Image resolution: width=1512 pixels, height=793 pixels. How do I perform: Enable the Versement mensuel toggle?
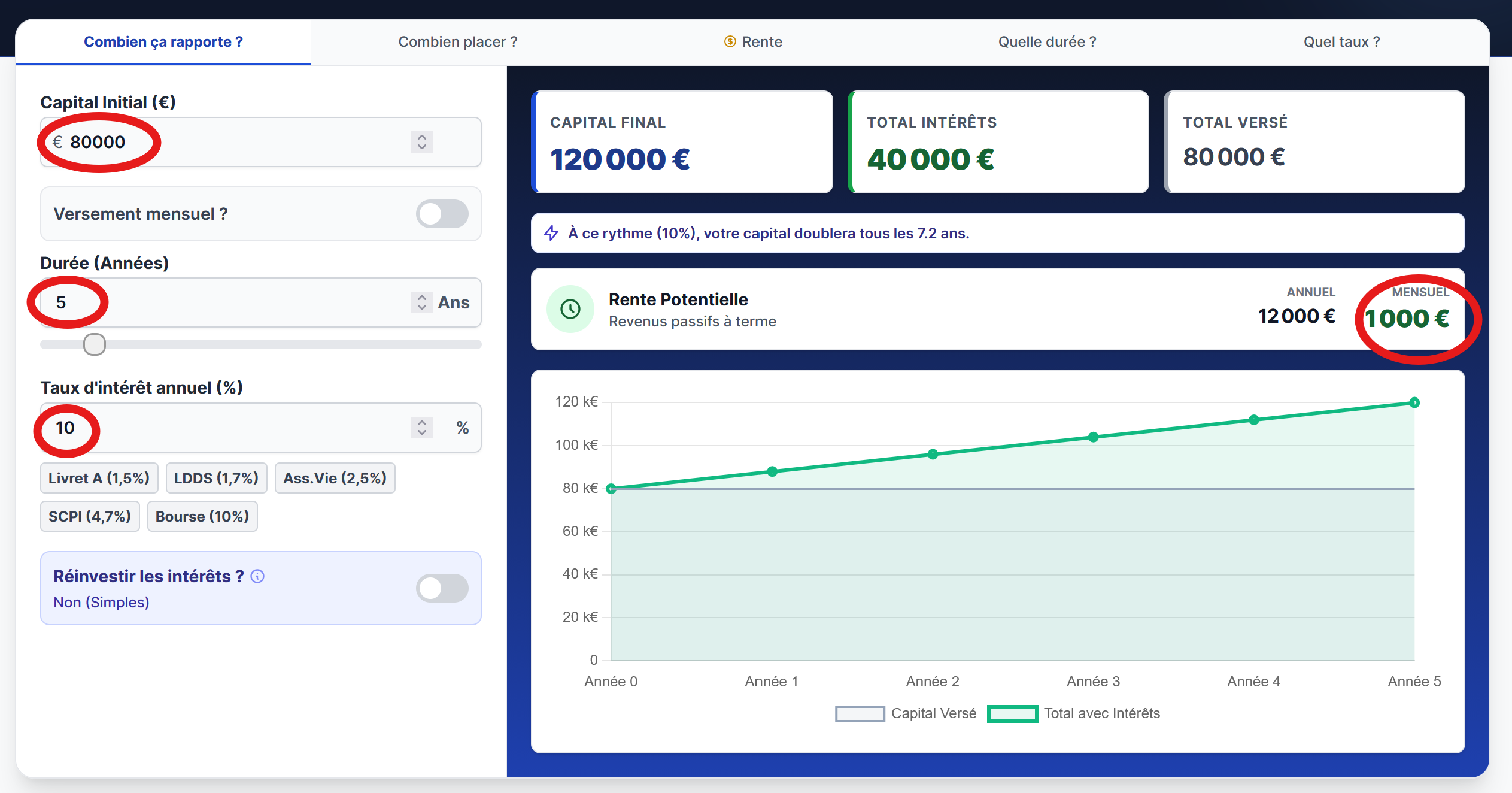click(442, 214)
